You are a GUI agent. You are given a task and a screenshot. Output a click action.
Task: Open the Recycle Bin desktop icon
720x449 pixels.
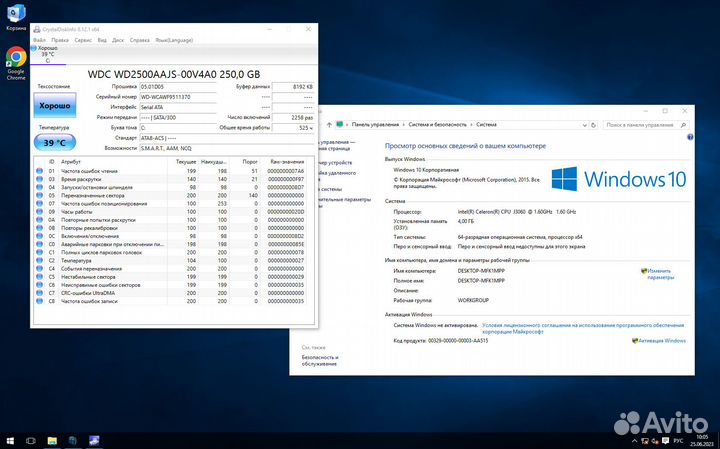[x=16, y=16]
